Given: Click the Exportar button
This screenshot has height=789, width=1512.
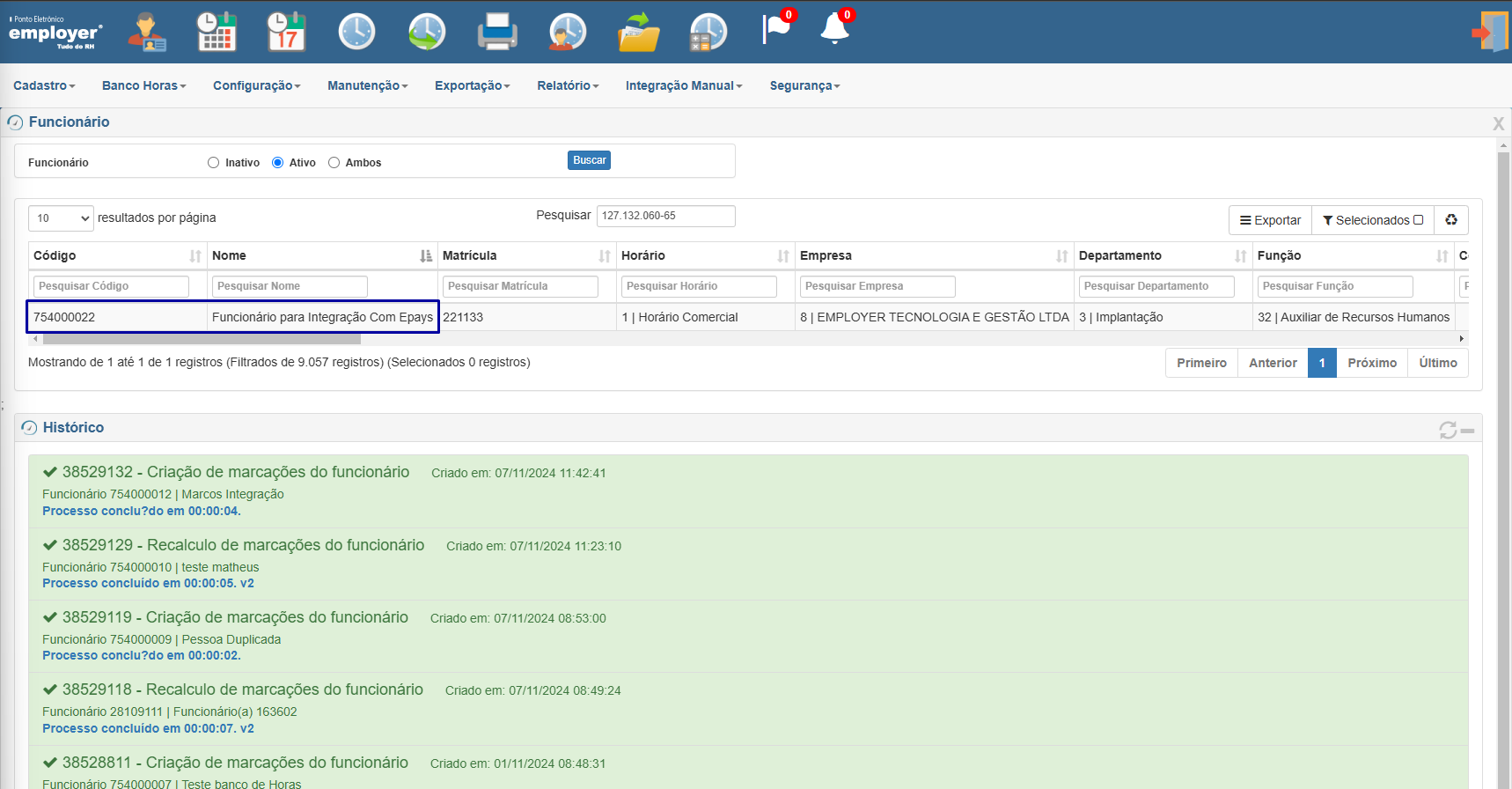Looking at the screenshot, I should (1270, 220).
